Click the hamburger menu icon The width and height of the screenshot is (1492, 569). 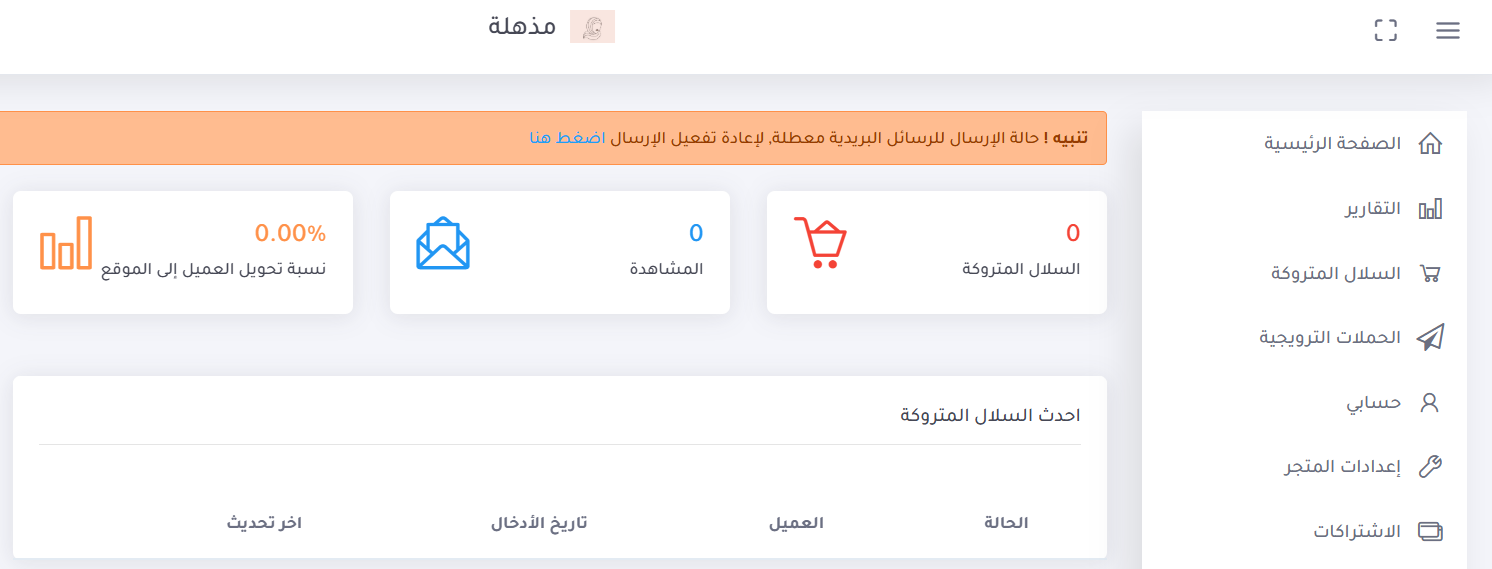click(1447, 31)
